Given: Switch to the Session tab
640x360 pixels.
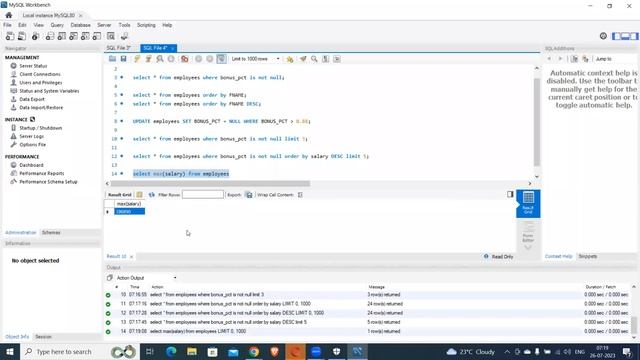Looking at the screenshot, I should 43,337.
